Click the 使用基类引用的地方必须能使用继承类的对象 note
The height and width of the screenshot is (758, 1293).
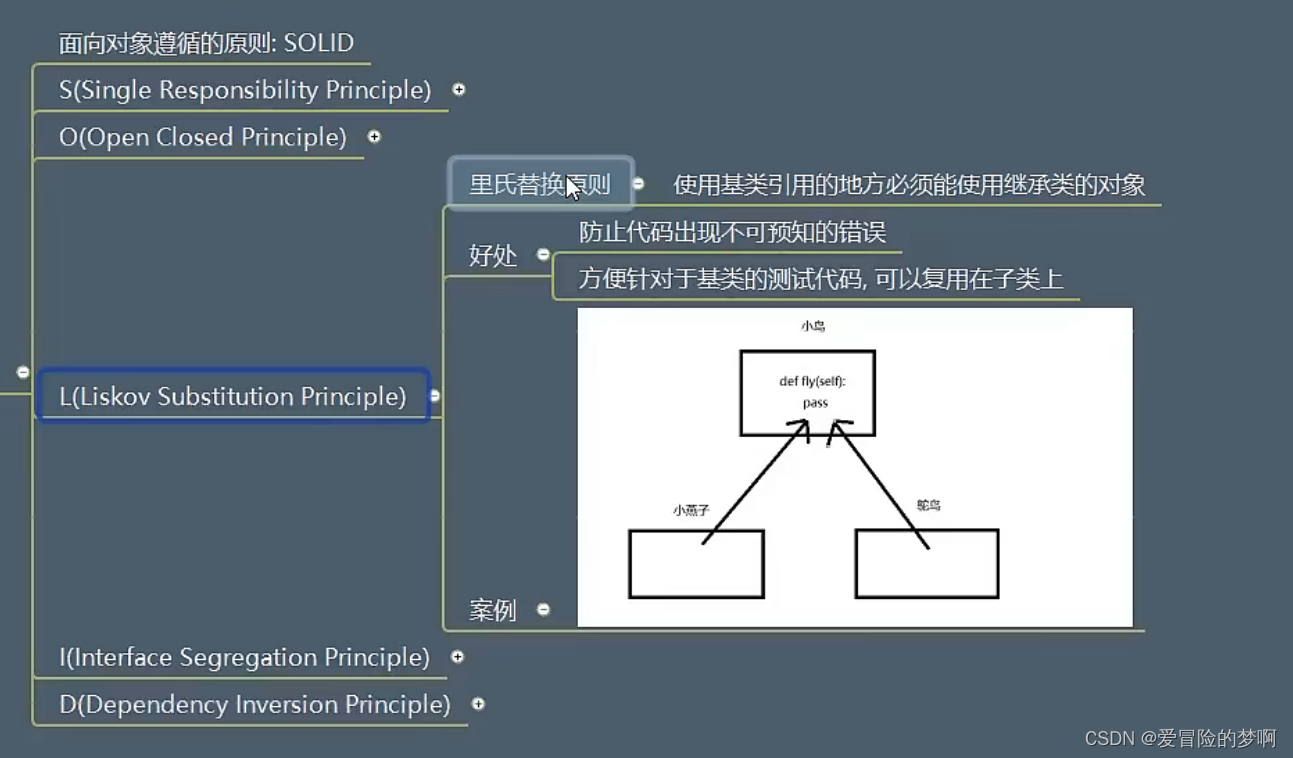(x=909, y=185)
